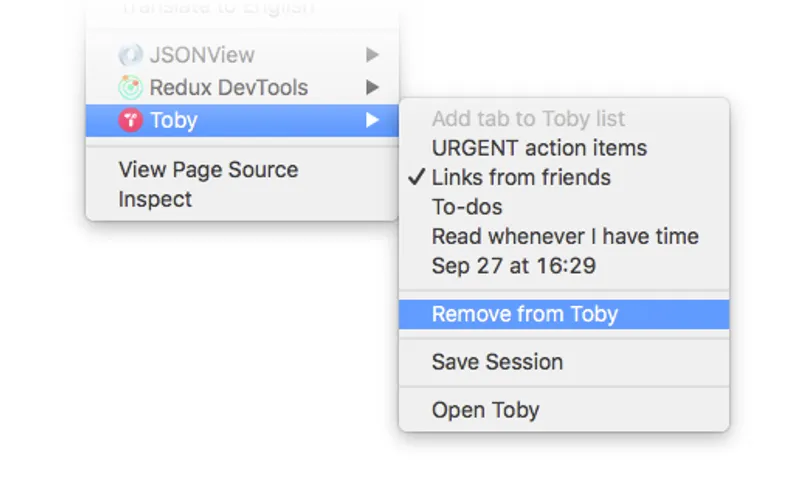The width and height of the screenshot is (800, 493).
Task: Click the red Toby extension icon
Action: (x=131, y=120)
